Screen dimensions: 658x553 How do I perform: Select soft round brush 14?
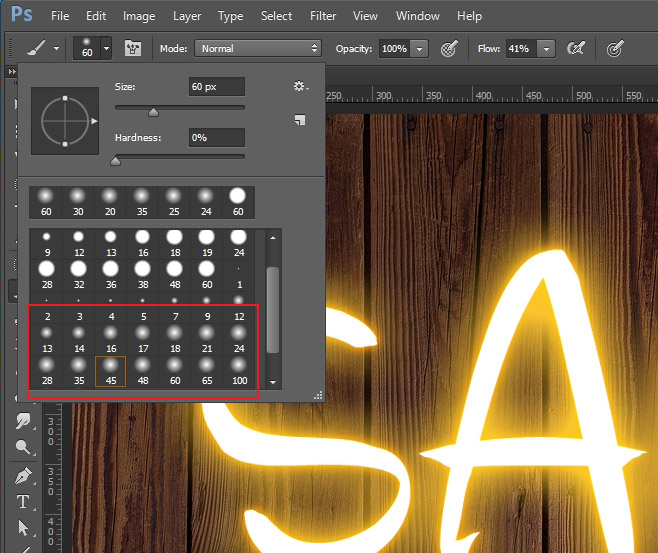(79, 340)
